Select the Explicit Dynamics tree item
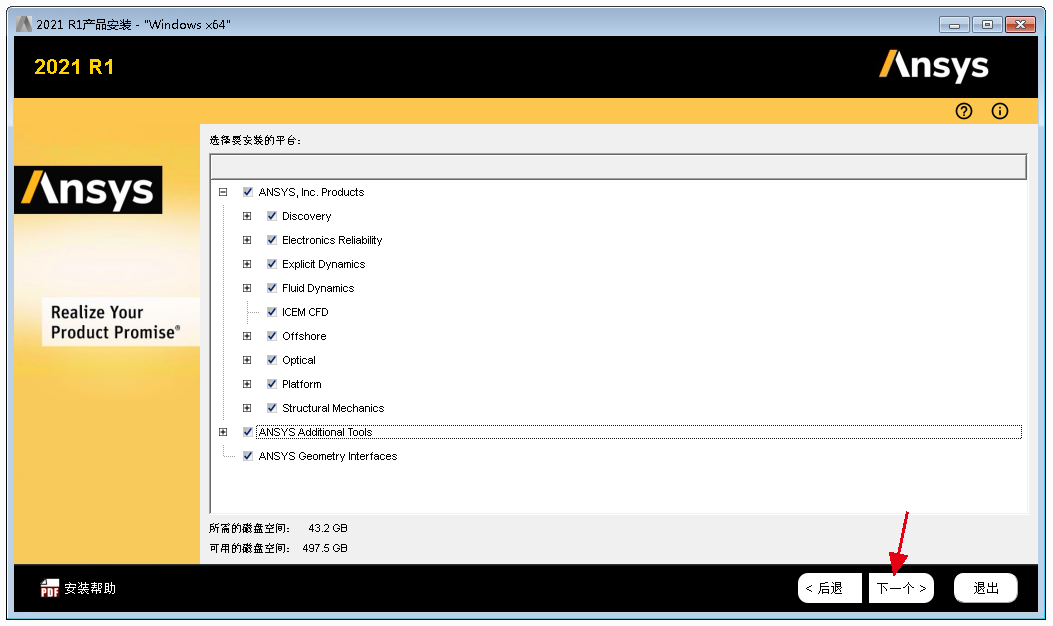This screenshot has width=1053, height=626. point(323,264)
